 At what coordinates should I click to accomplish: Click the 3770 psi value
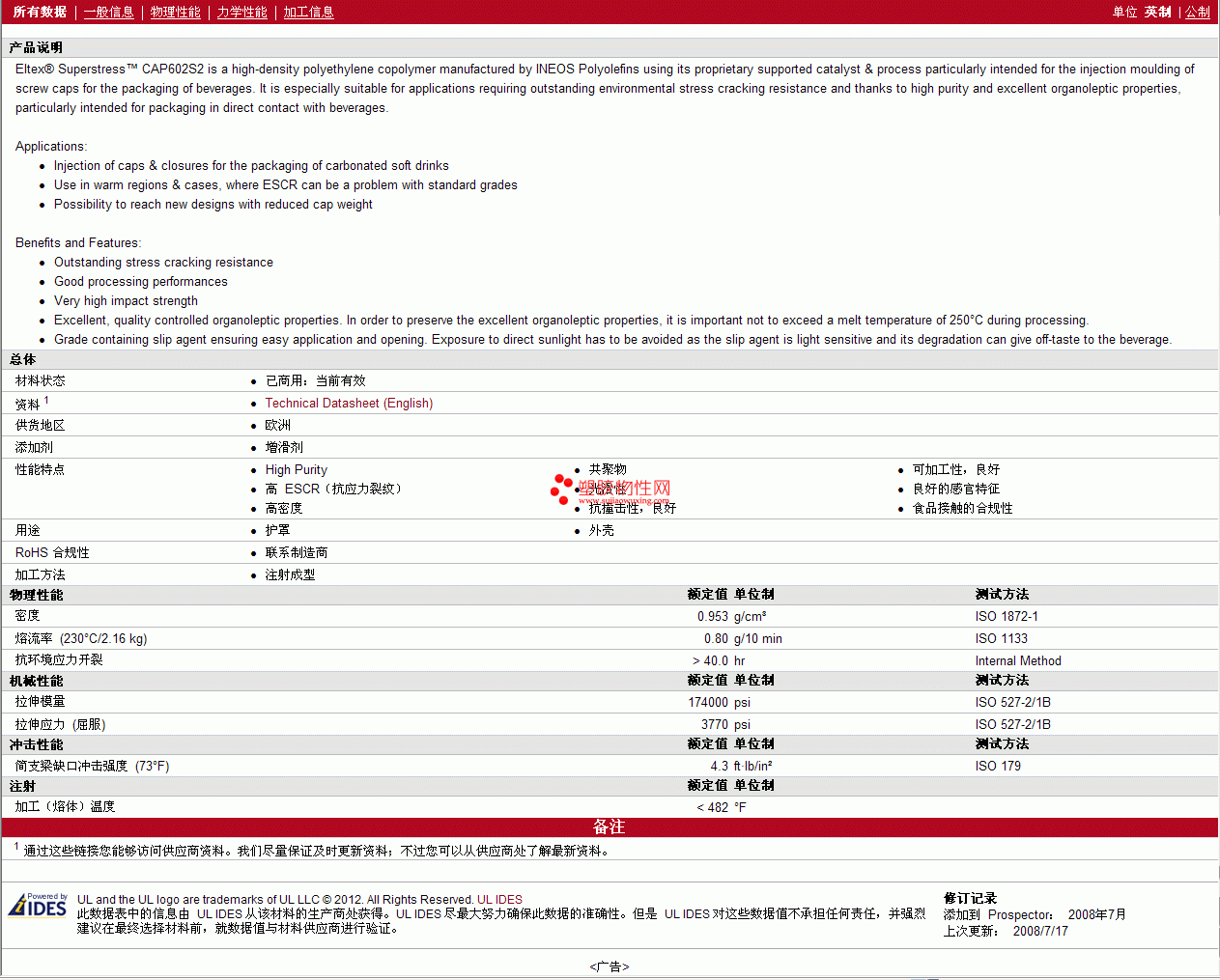725,724
